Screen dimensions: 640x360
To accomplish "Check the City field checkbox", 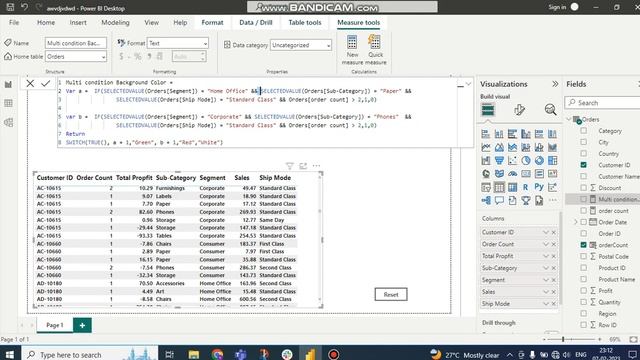I will tap(584, 142).
